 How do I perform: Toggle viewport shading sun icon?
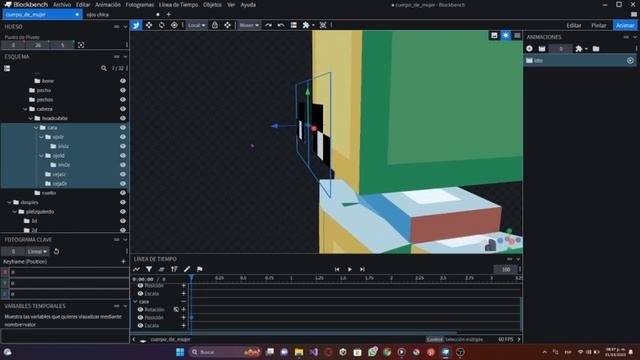[506, 36]
